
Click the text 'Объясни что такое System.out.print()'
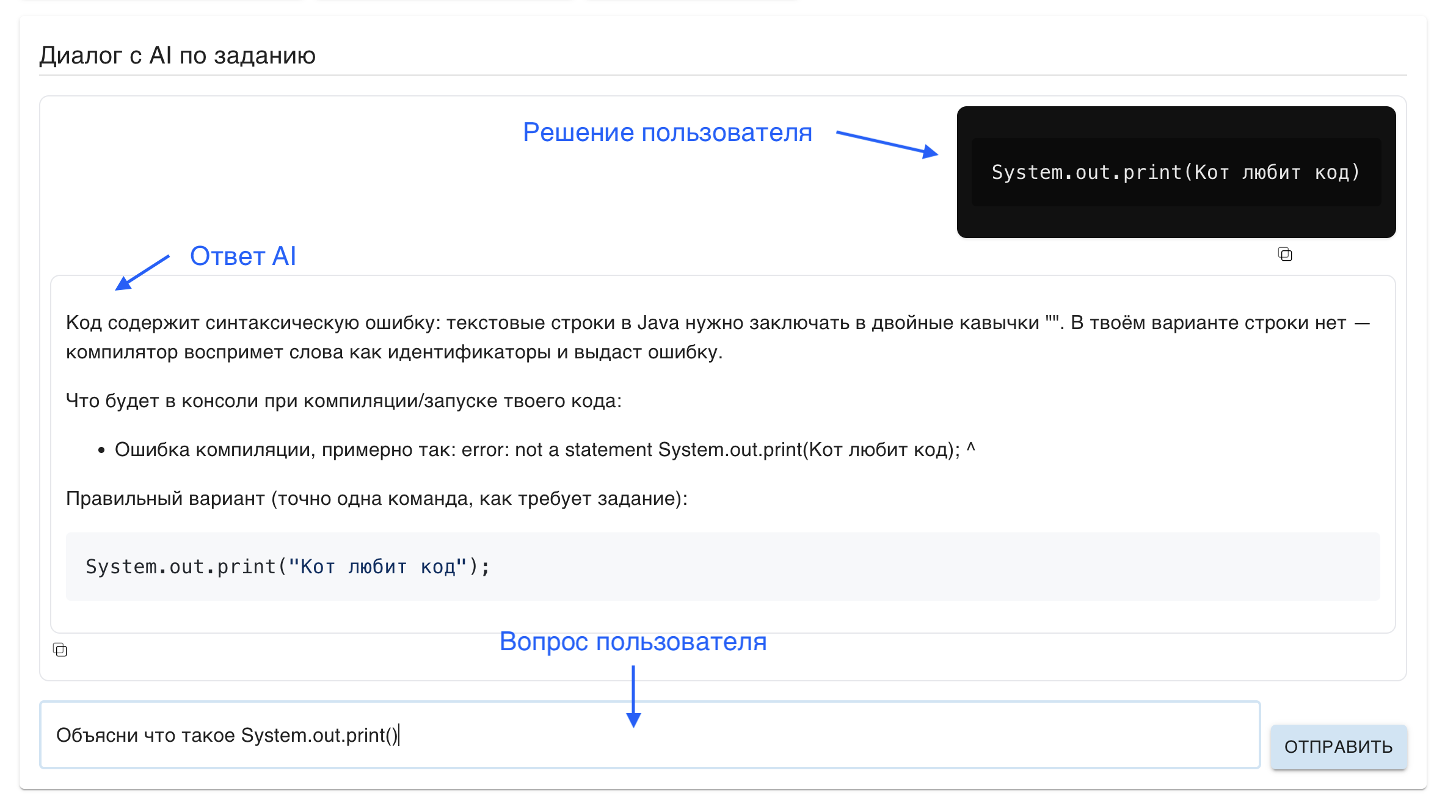229,735
